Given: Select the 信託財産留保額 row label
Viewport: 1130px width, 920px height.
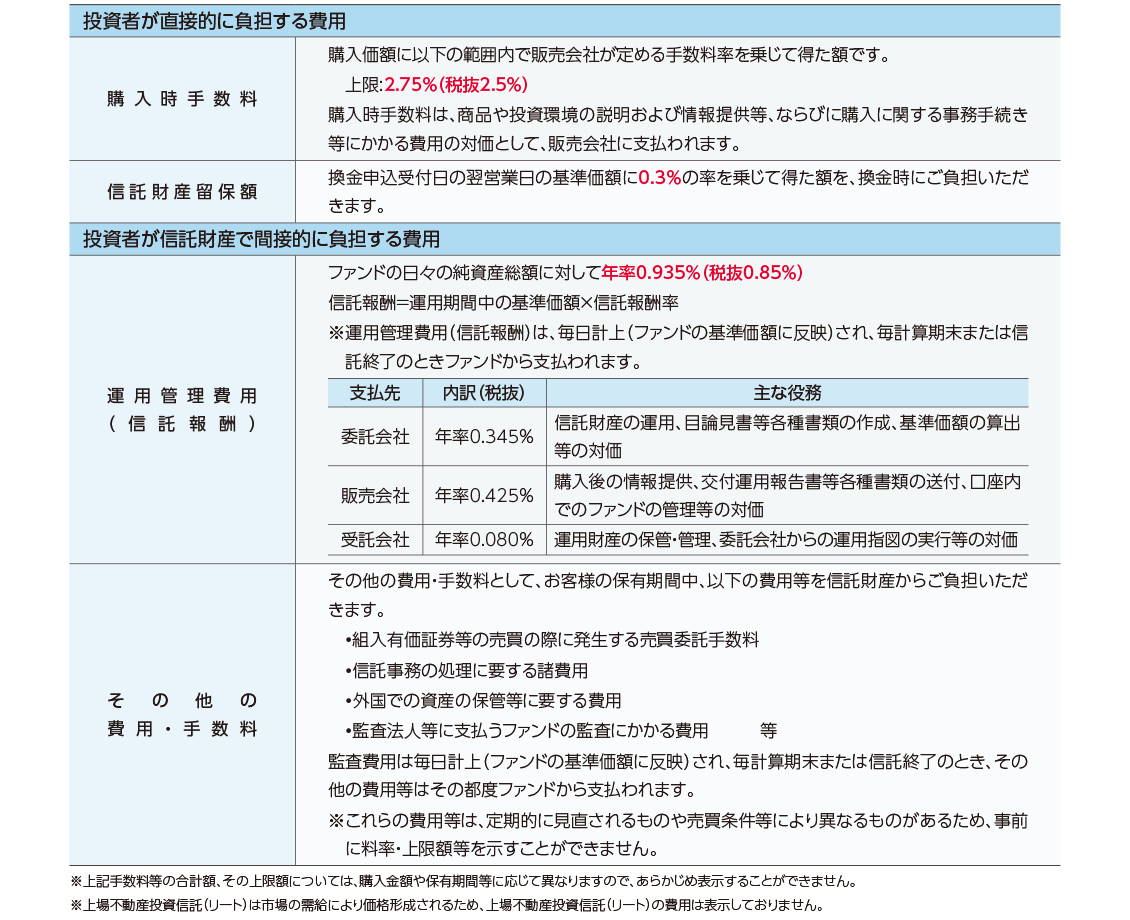Looking at the screenshot, I should click(x=182, y=191).
